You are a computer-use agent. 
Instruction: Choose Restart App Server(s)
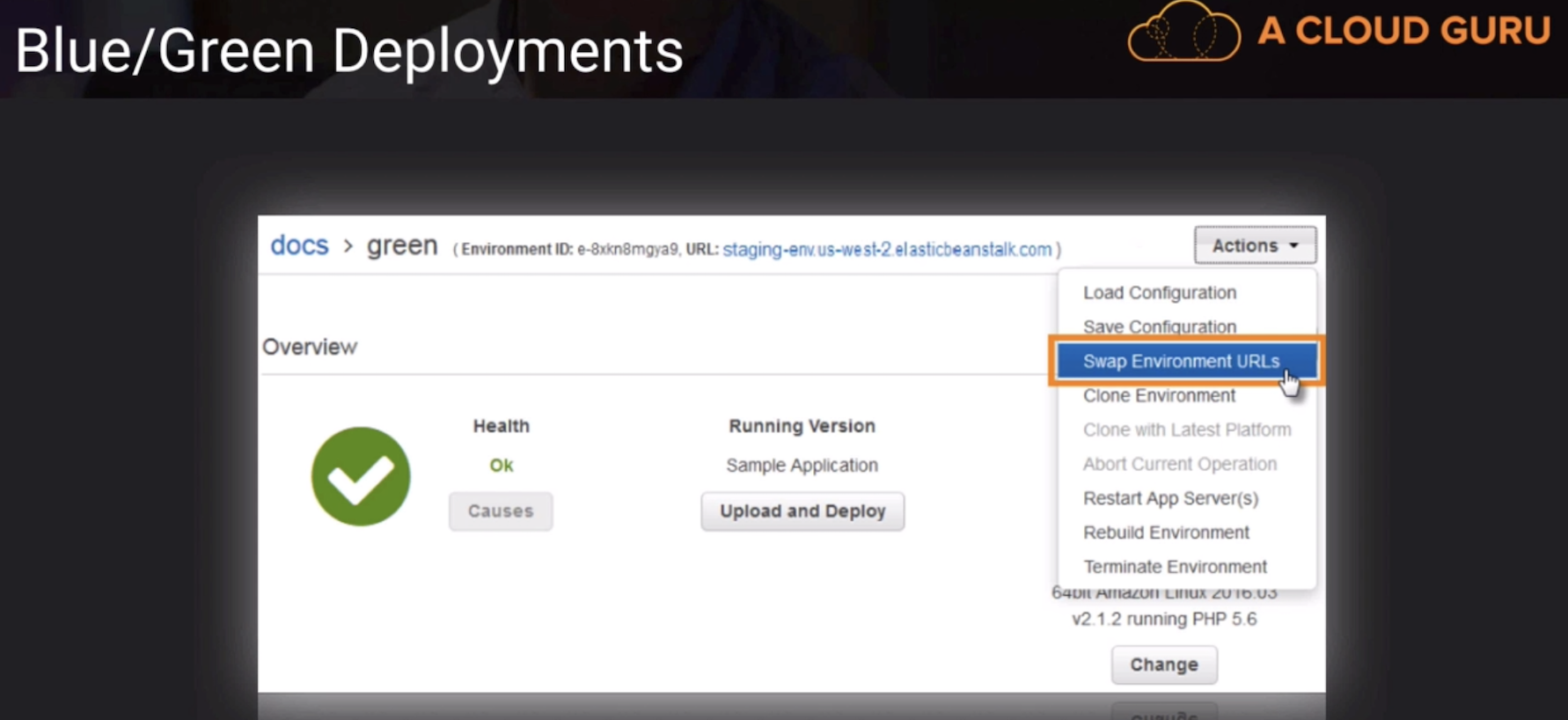[x=1170, y=498]
